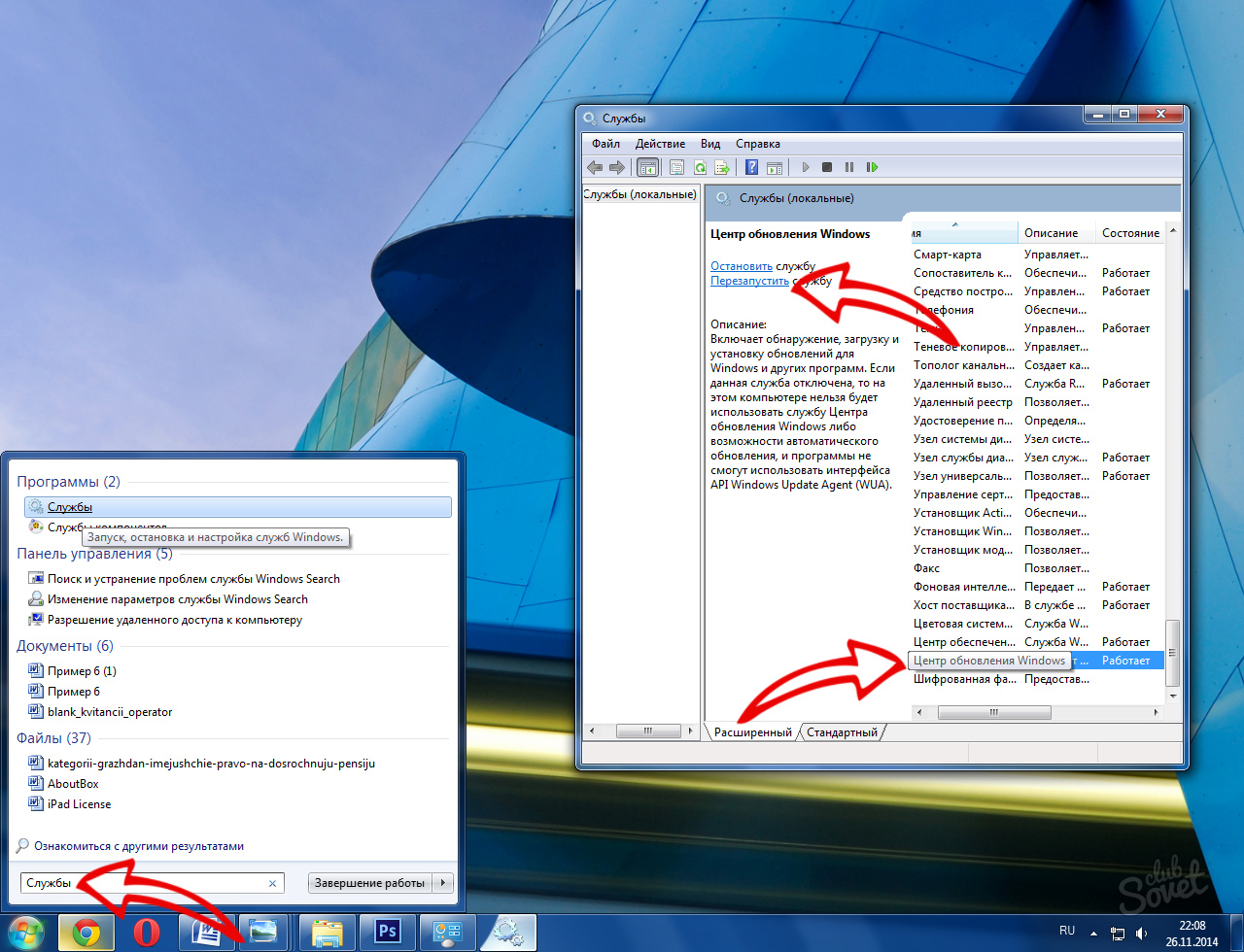Open Microsoft Word from the taskbar
The width and height of the screenshot is (1244, 952).
[207, 933]
